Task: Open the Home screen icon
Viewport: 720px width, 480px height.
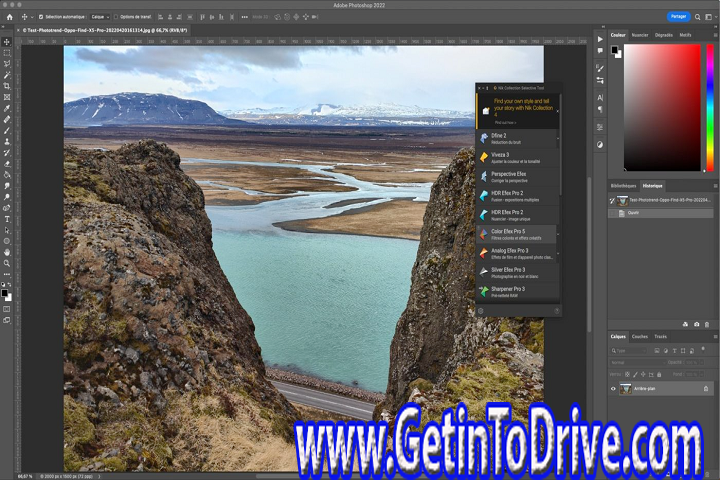Action: (x=10, y=17)
